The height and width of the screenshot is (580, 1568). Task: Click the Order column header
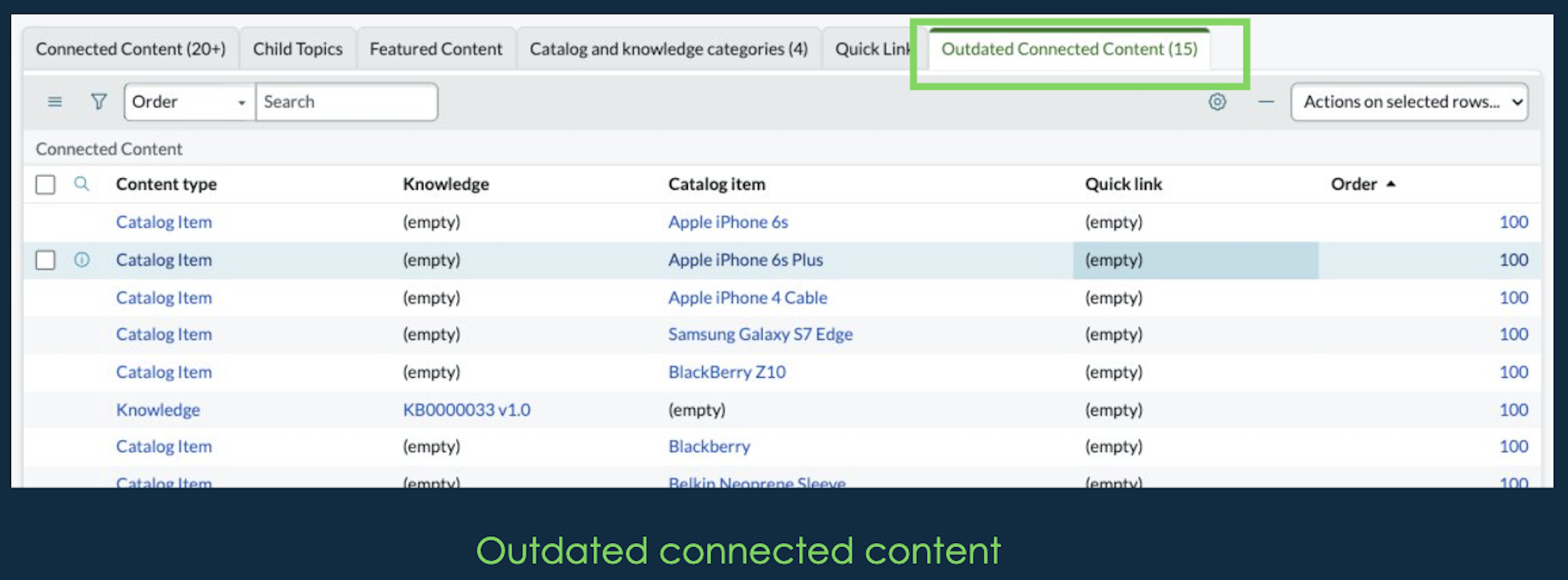click(1354, 184)
